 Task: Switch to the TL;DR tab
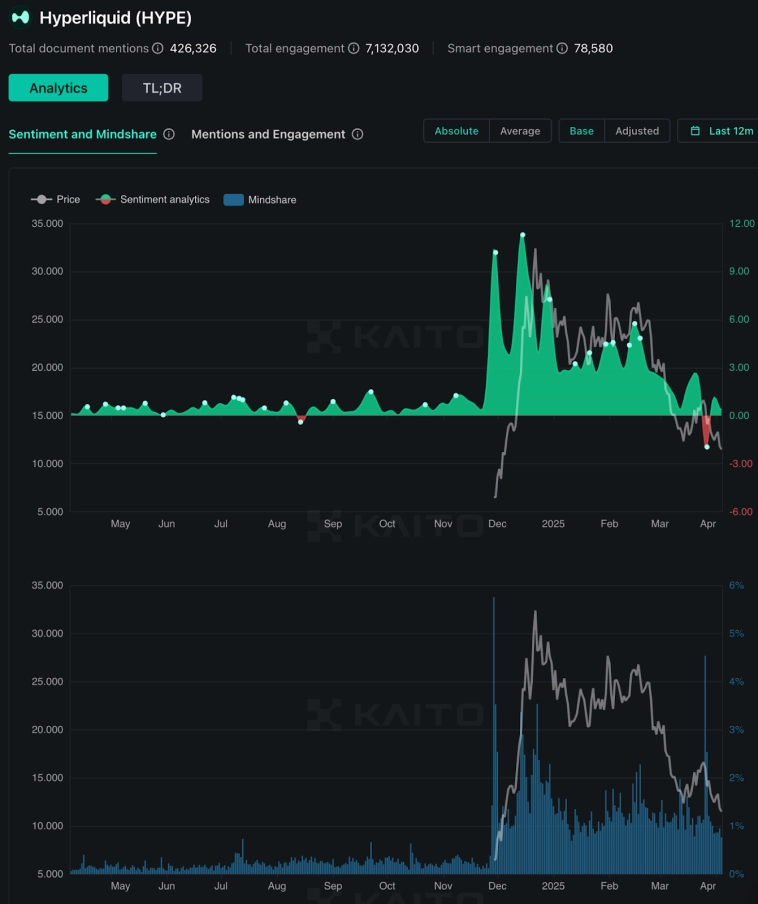162,88
